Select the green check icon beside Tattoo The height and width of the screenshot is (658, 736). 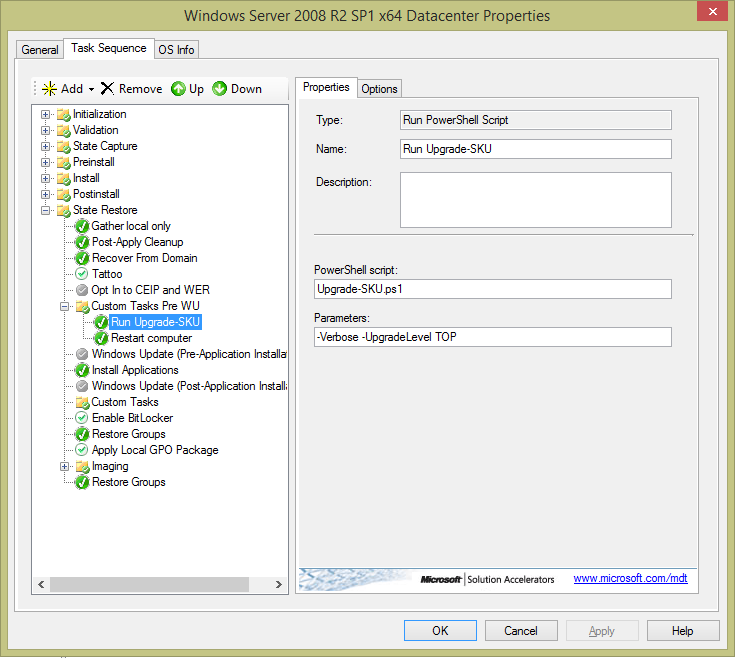pyautogui.click(x=82, y=274)
